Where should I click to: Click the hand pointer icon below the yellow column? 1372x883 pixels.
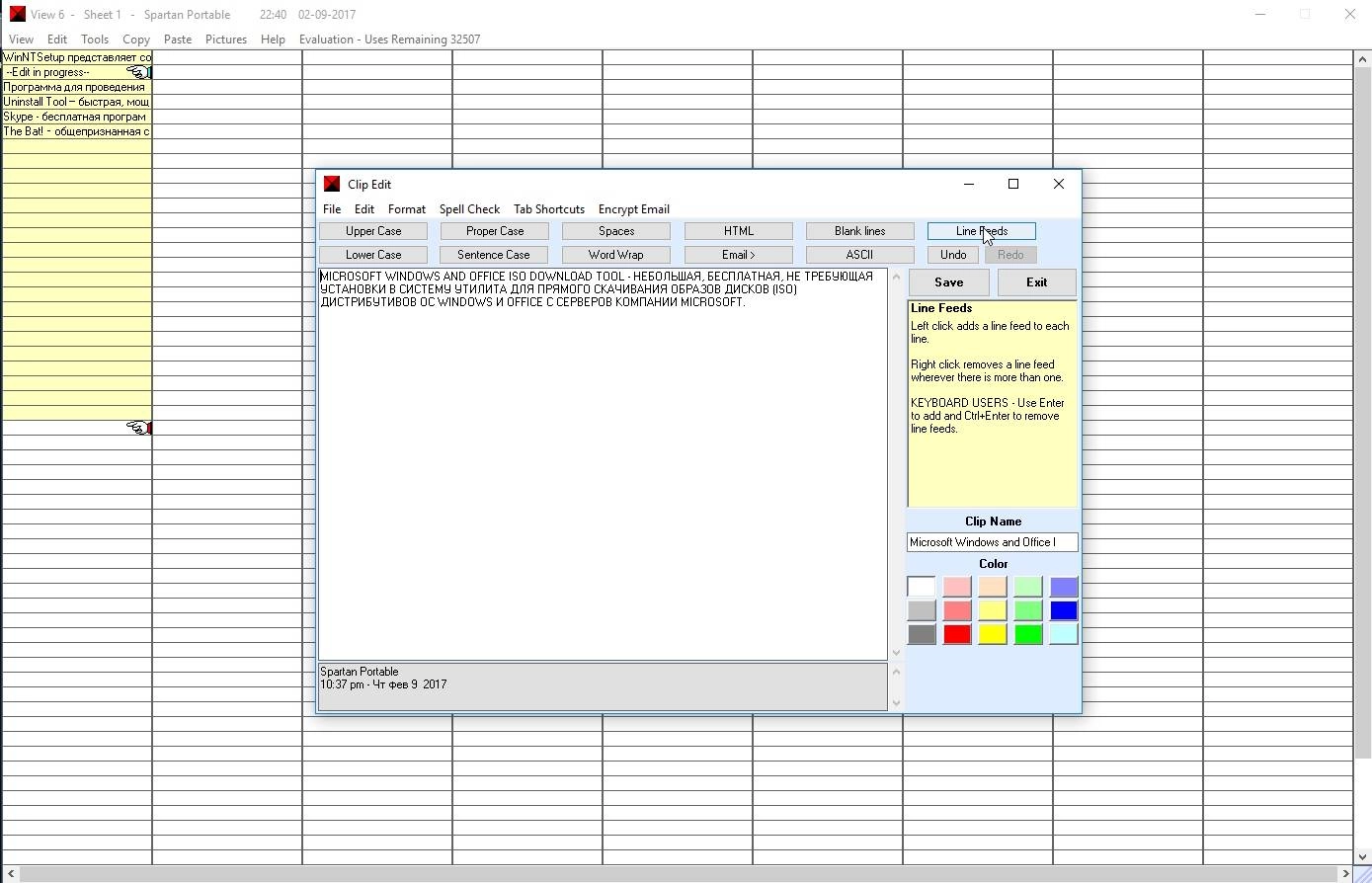[x=139, y=428]
